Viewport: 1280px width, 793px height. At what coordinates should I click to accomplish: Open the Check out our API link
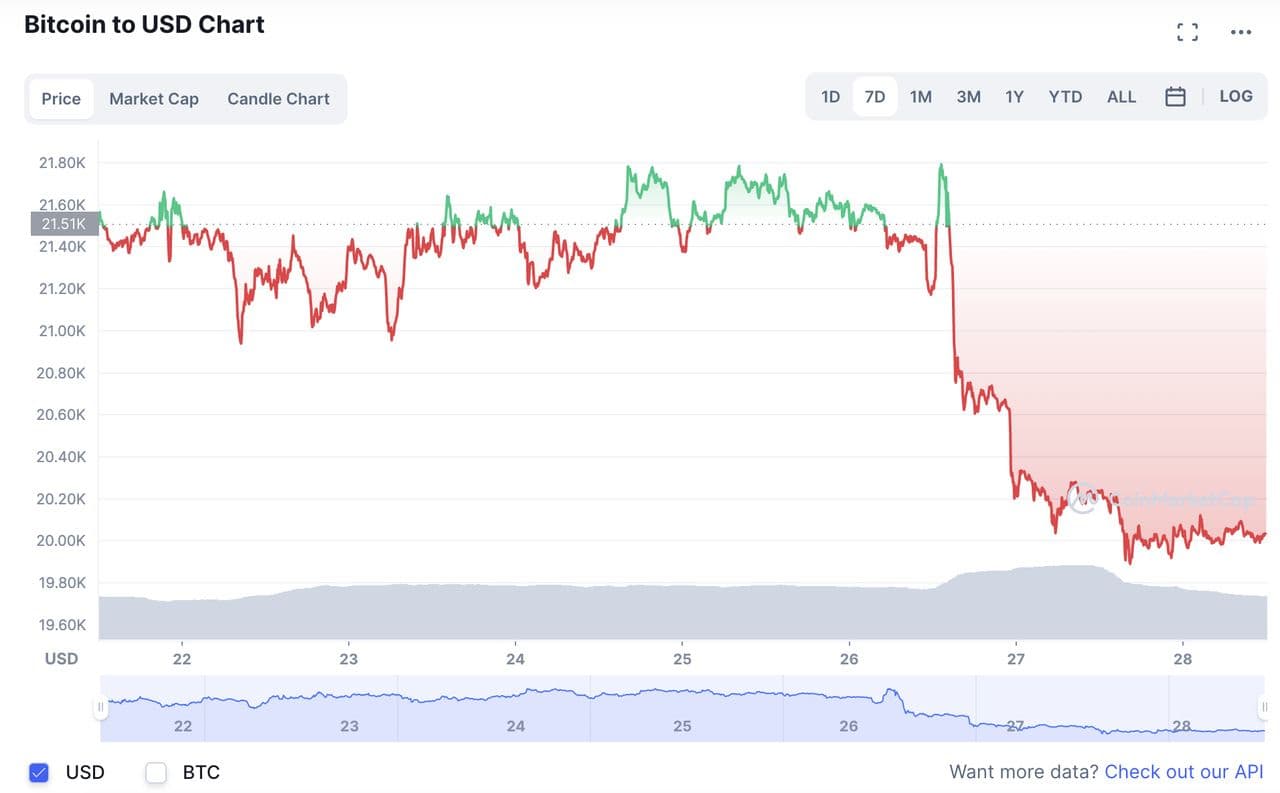1184,772
